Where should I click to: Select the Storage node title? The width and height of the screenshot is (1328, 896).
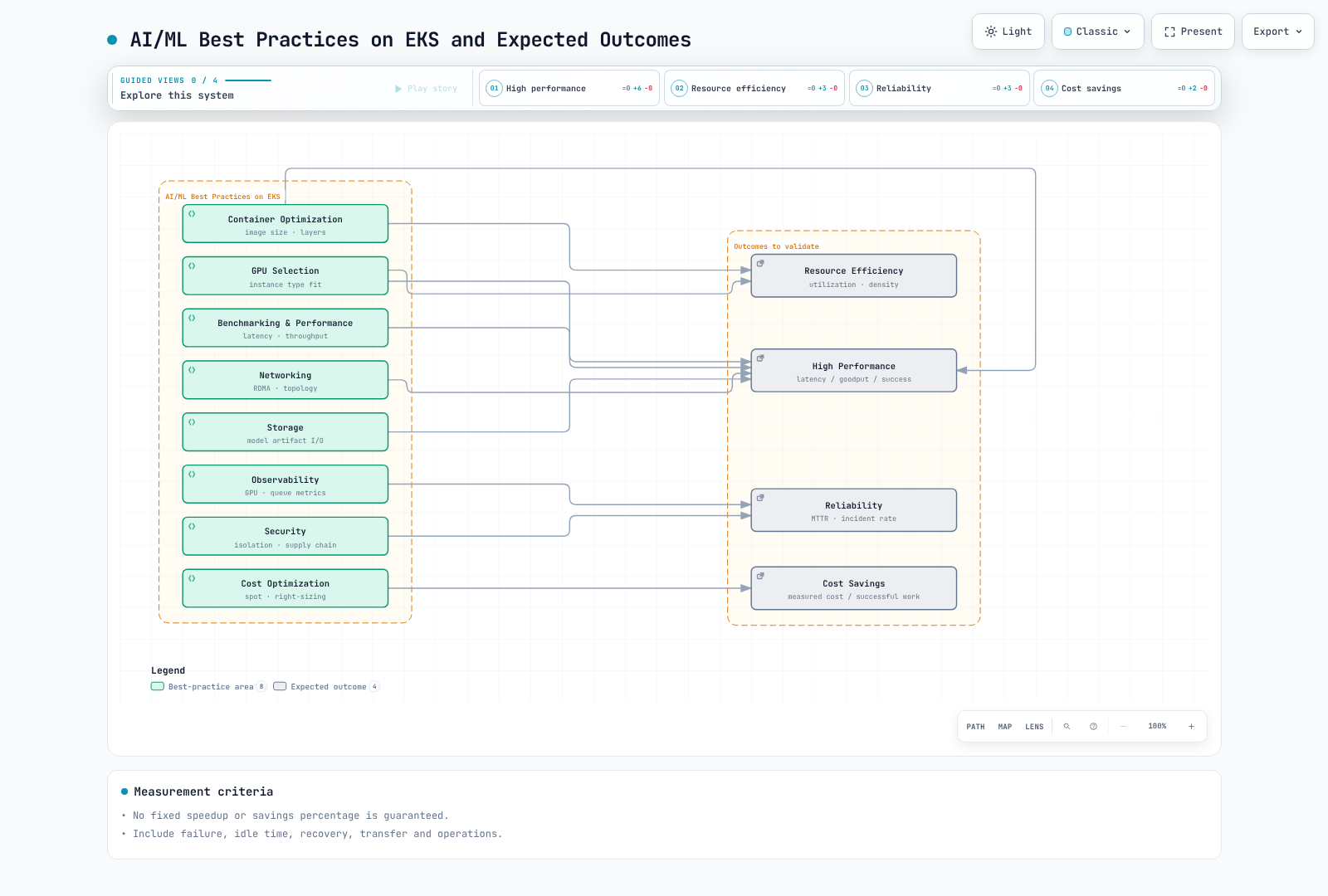286,428
